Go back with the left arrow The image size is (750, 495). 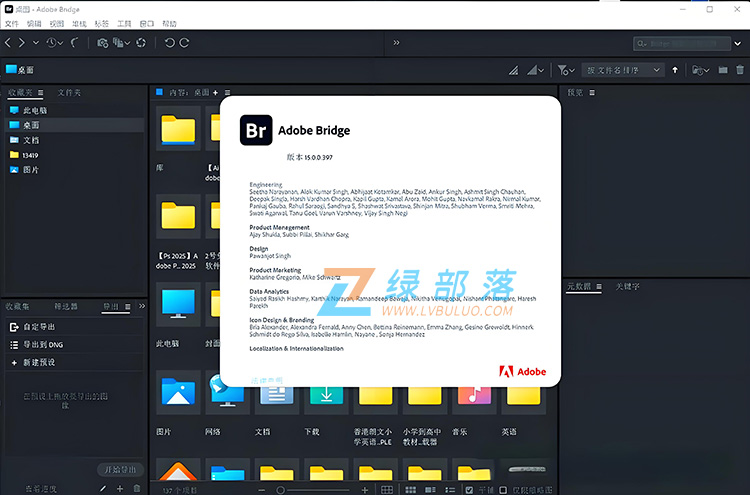[x=8, y=43]
